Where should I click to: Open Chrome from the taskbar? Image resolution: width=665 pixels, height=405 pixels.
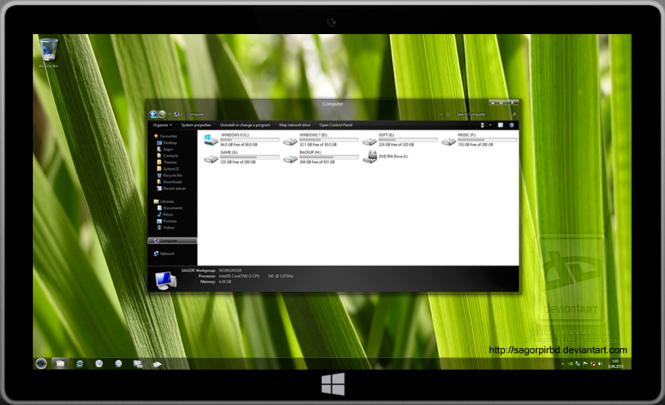(x=118, y=363)
